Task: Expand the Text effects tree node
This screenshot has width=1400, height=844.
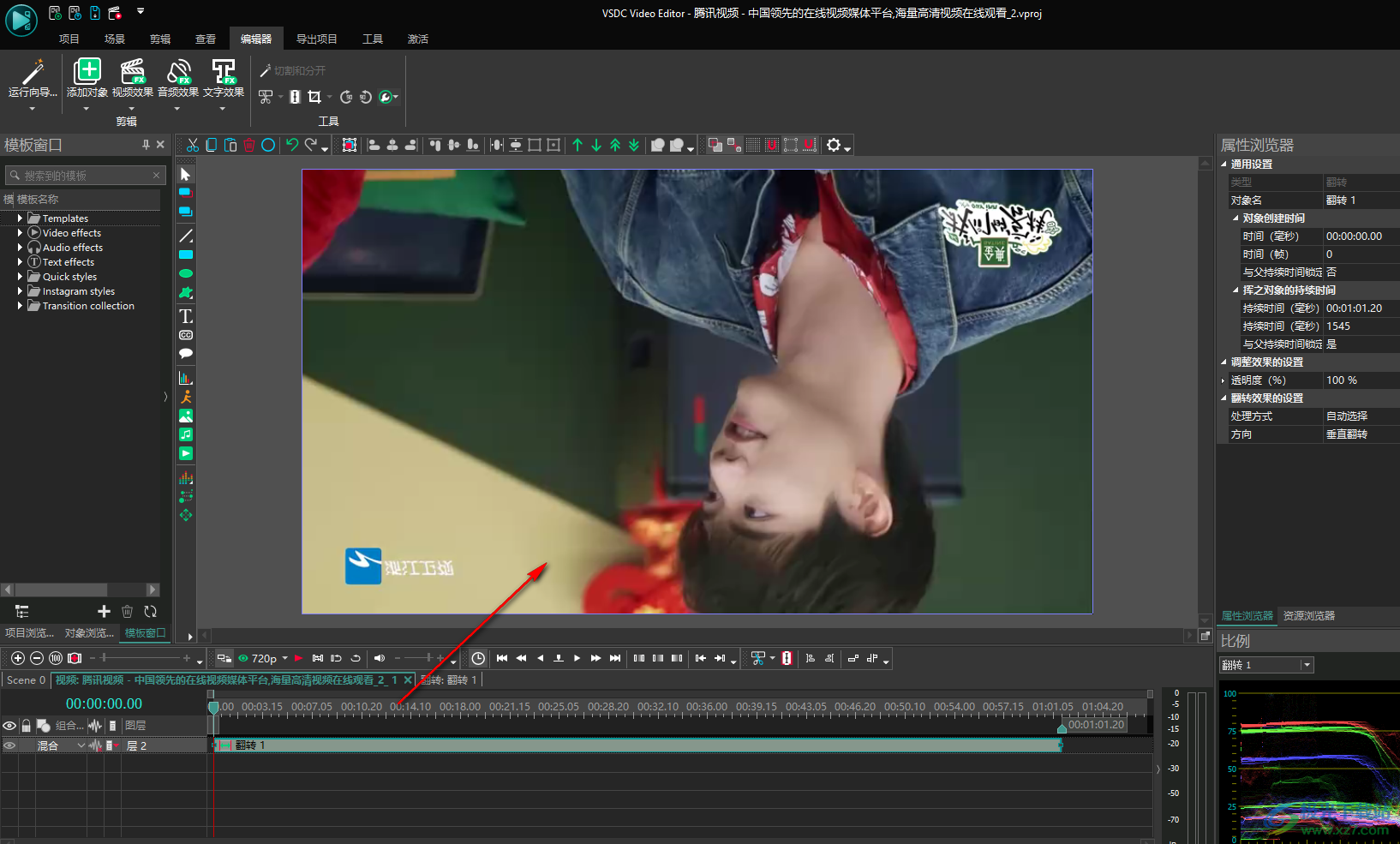Action: pyautogui.click(x=20, y=262)
